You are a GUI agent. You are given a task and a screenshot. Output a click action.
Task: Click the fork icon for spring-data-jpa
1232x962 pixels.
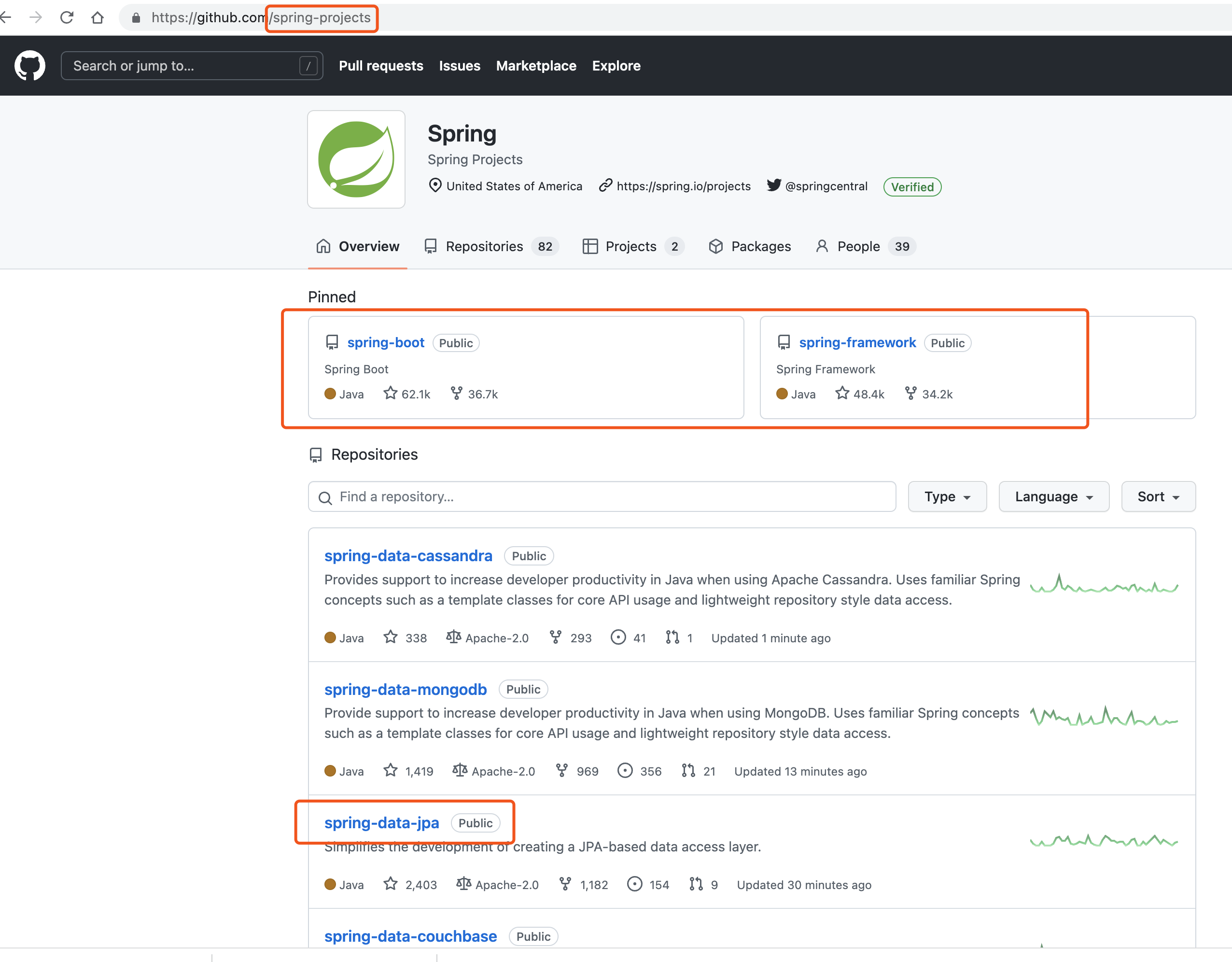(x=565, y=884)
